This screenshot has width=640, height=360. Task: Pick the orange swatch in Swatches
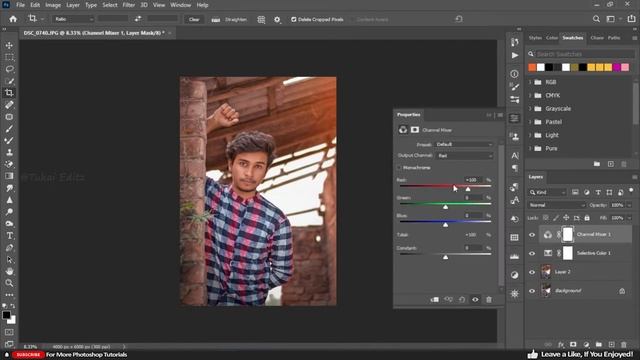[x=532, y=67]
